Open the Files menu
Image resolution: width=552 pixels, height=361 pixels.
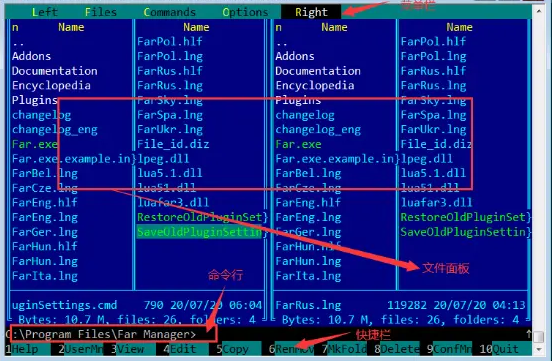[101, 12]
